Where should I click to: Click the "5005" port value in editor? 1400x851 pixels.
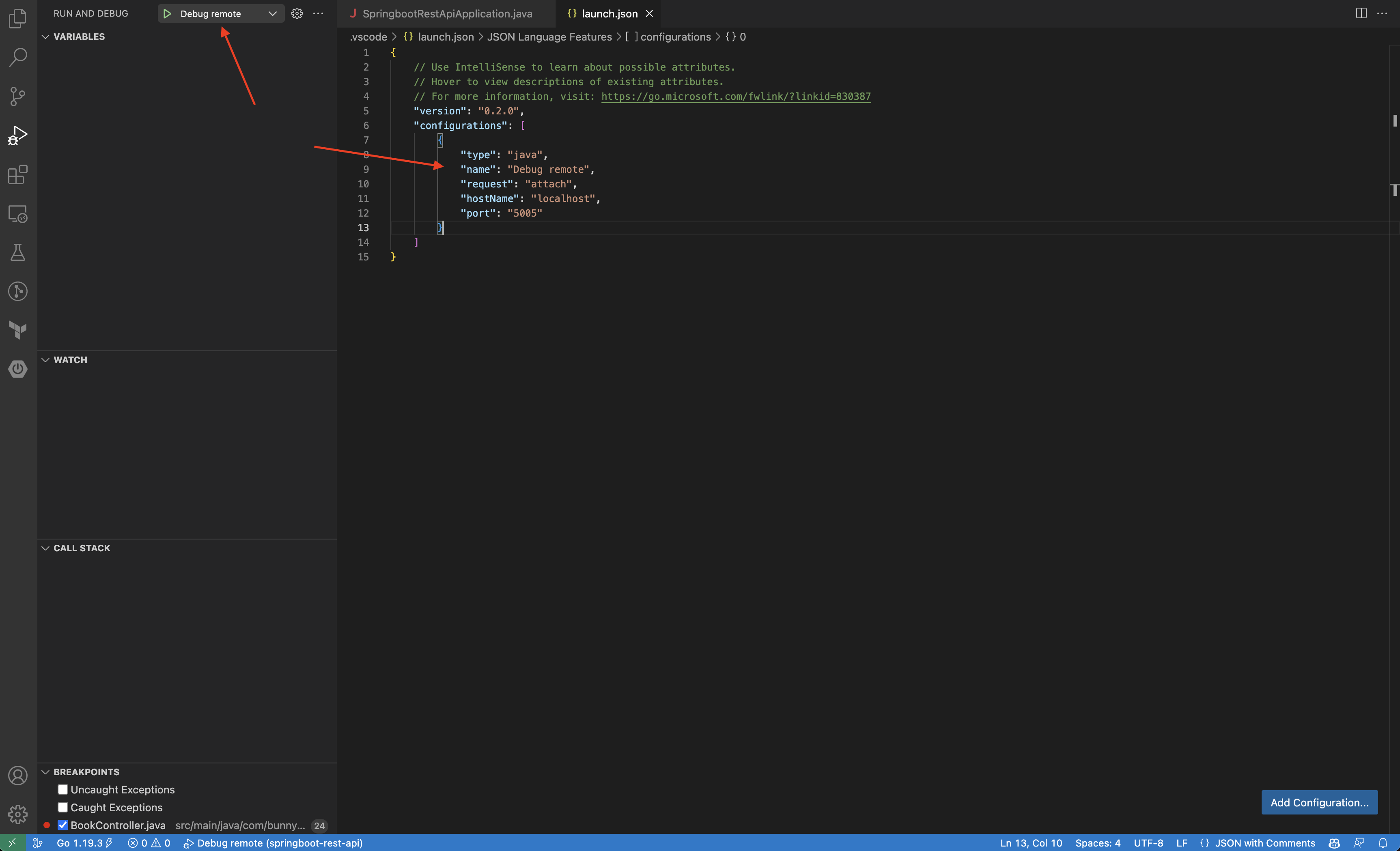click(524, 213)
